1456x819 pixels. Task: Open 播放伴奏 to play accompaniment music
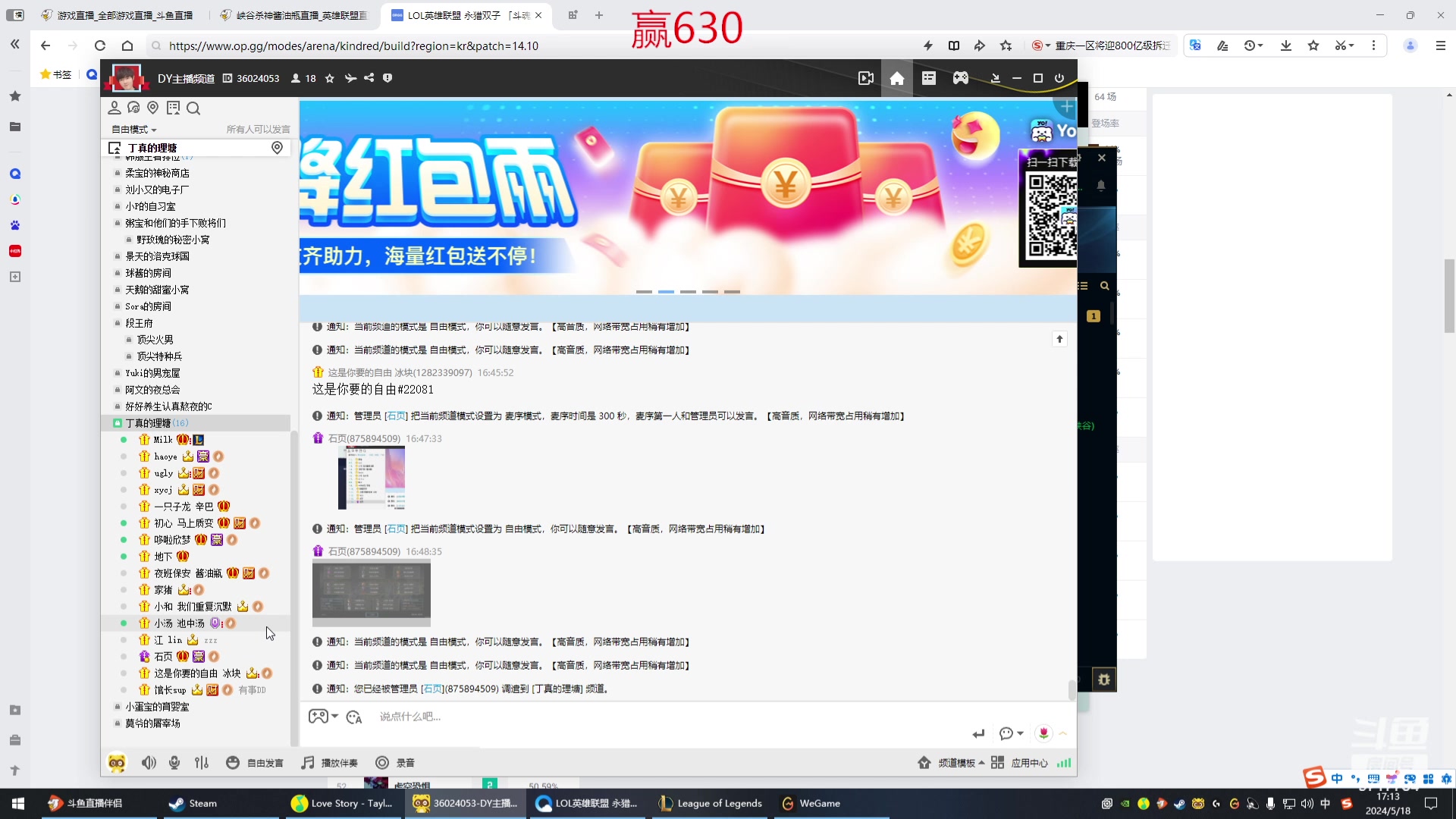329,762
